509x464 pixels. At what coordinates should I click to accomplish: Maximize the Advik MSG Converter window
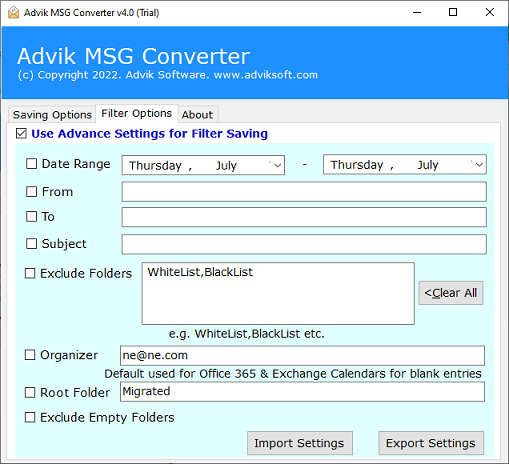pyautogui.click(x=453, y=13)
